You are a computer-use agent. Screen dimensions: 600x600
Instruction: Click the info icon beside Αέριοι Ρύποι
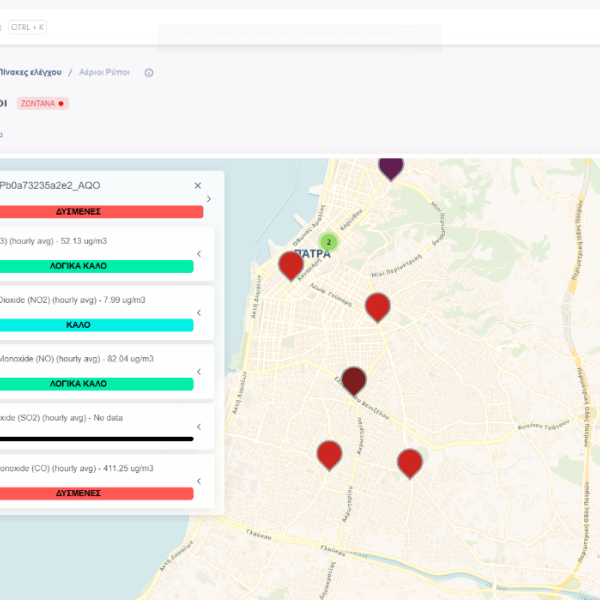[x=149, y=73]
